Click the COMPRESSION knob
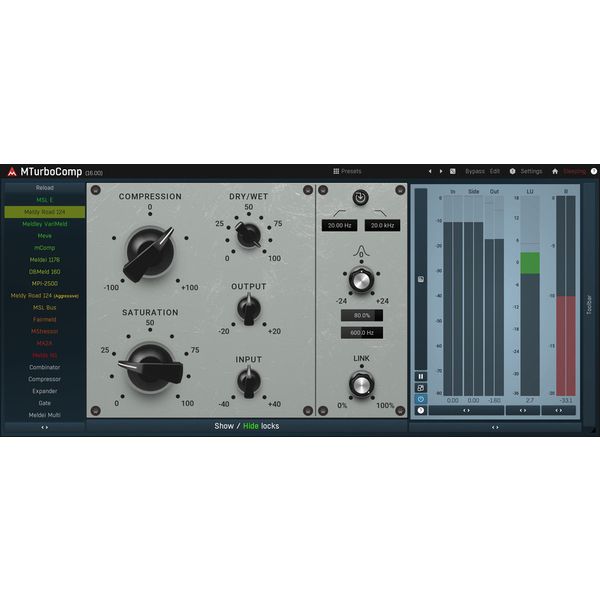 150,253
